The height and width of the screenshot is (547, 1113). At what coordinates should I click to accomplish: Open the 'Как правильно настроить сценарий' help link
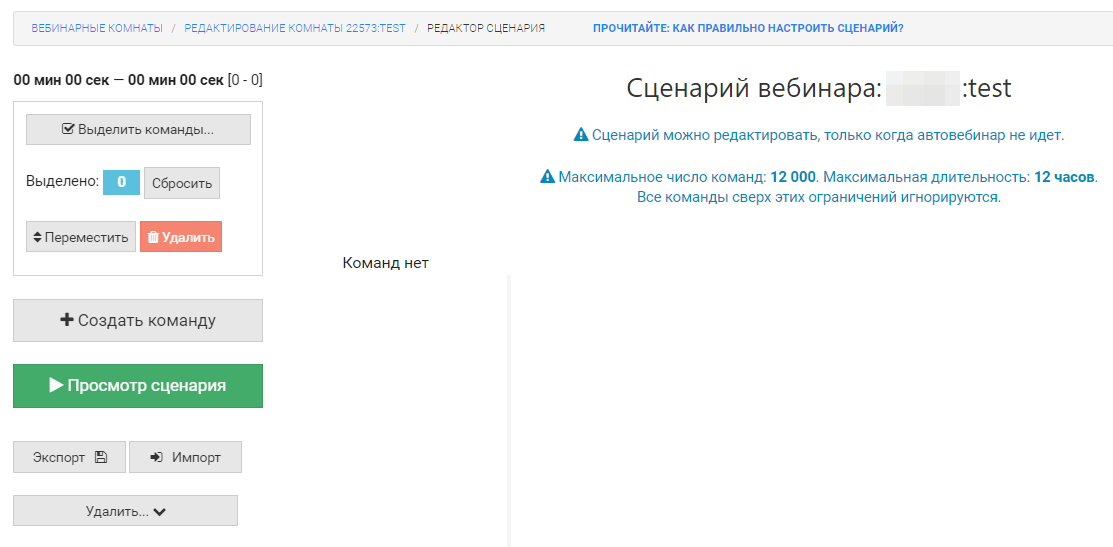pyautogui.click(x=748, y=28)
